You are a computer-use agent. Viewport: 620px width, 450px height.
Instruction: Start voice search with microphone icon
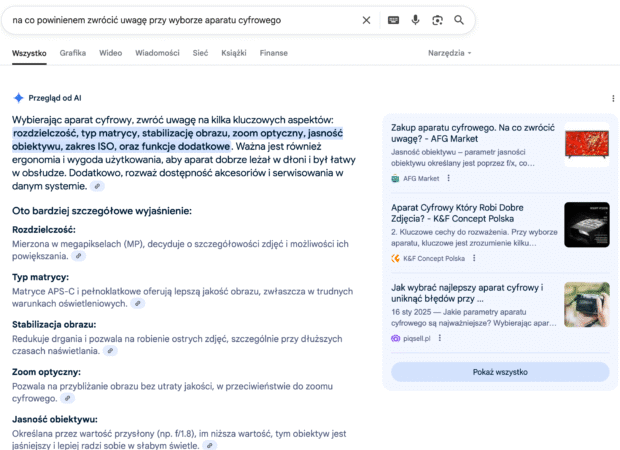(x=415, y=20)
